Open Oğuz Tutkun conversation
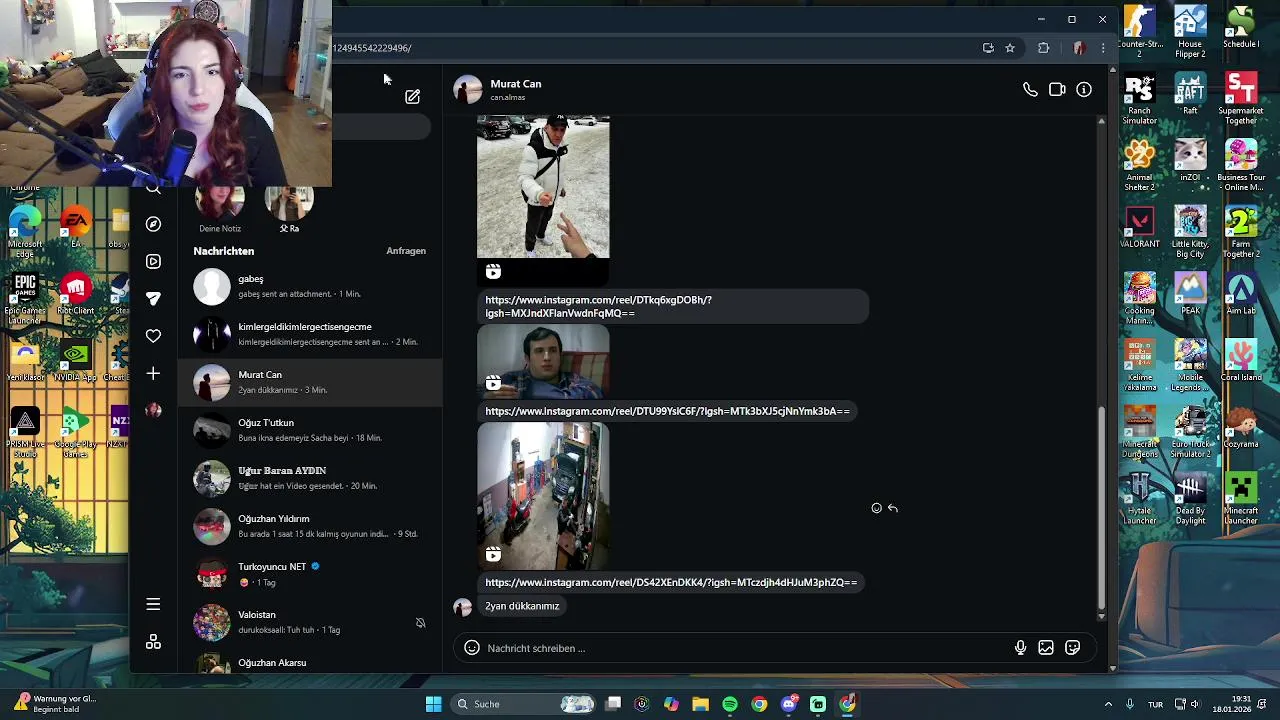Screen dimensions: 1280x720 (310, 430)
